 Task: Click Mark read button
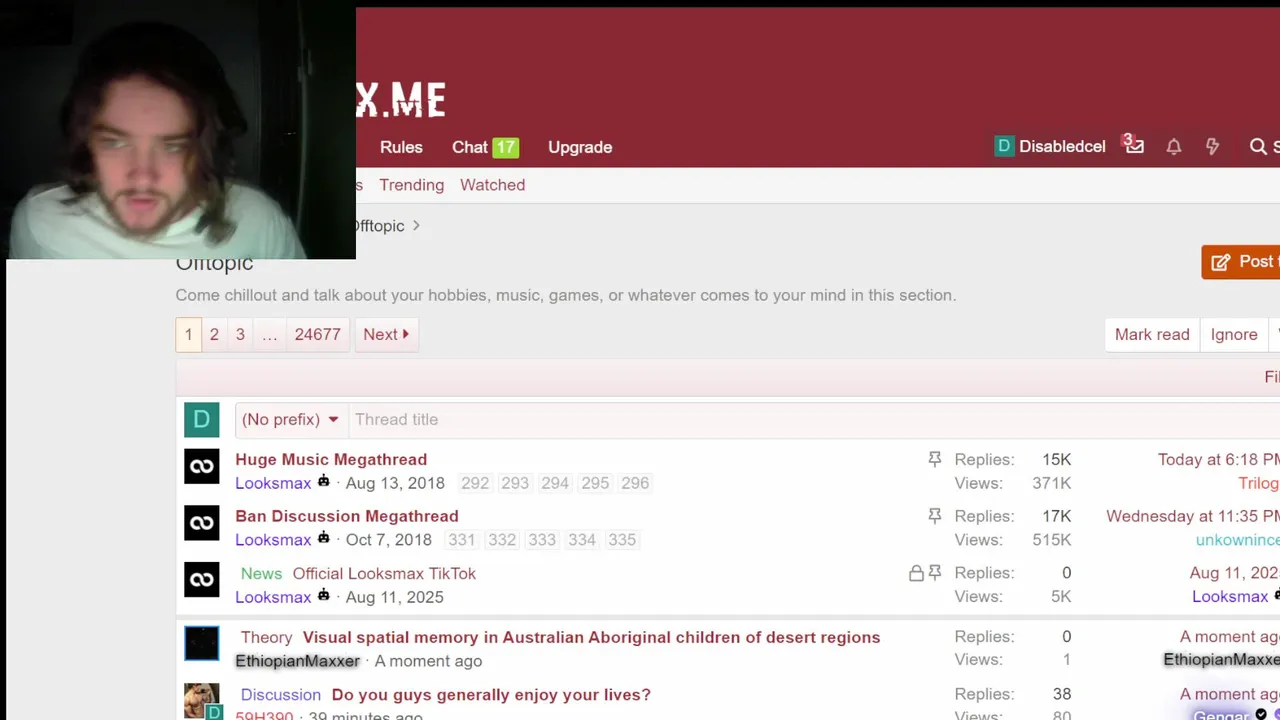tap(1152, 334)
